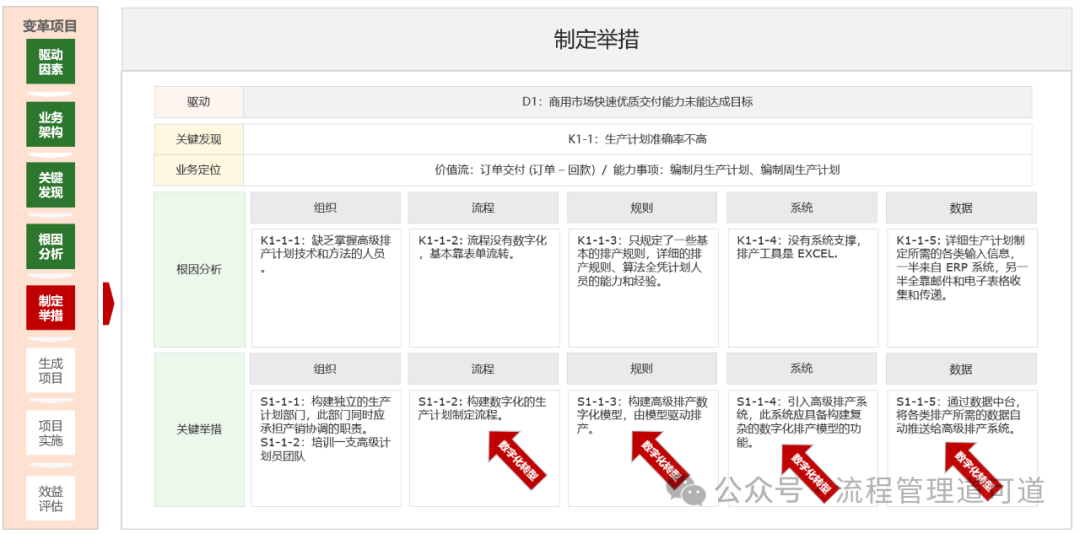1080x534 pixels.
Task: Click the WeChat logo in the watermark
Action: [694, 492]
